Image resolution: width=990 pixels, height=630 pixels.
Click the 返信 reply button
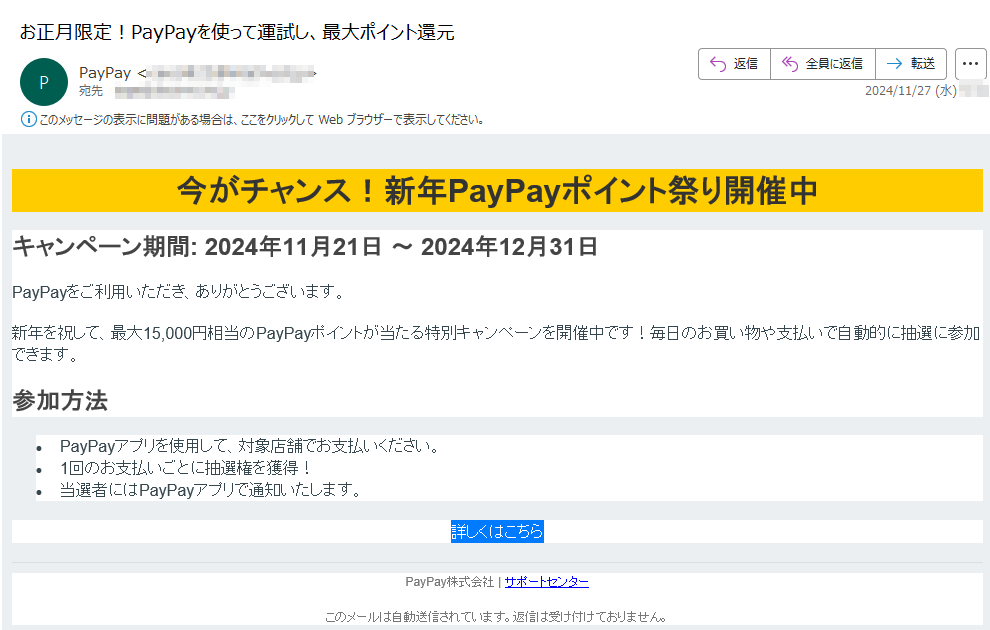734,64
